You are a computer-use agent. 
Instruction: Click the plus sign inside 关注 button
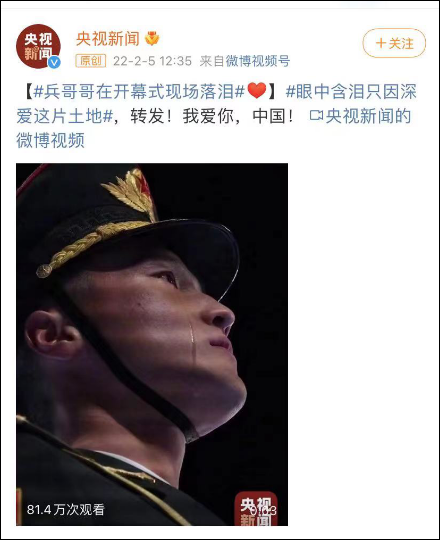[x=380, y=43]
